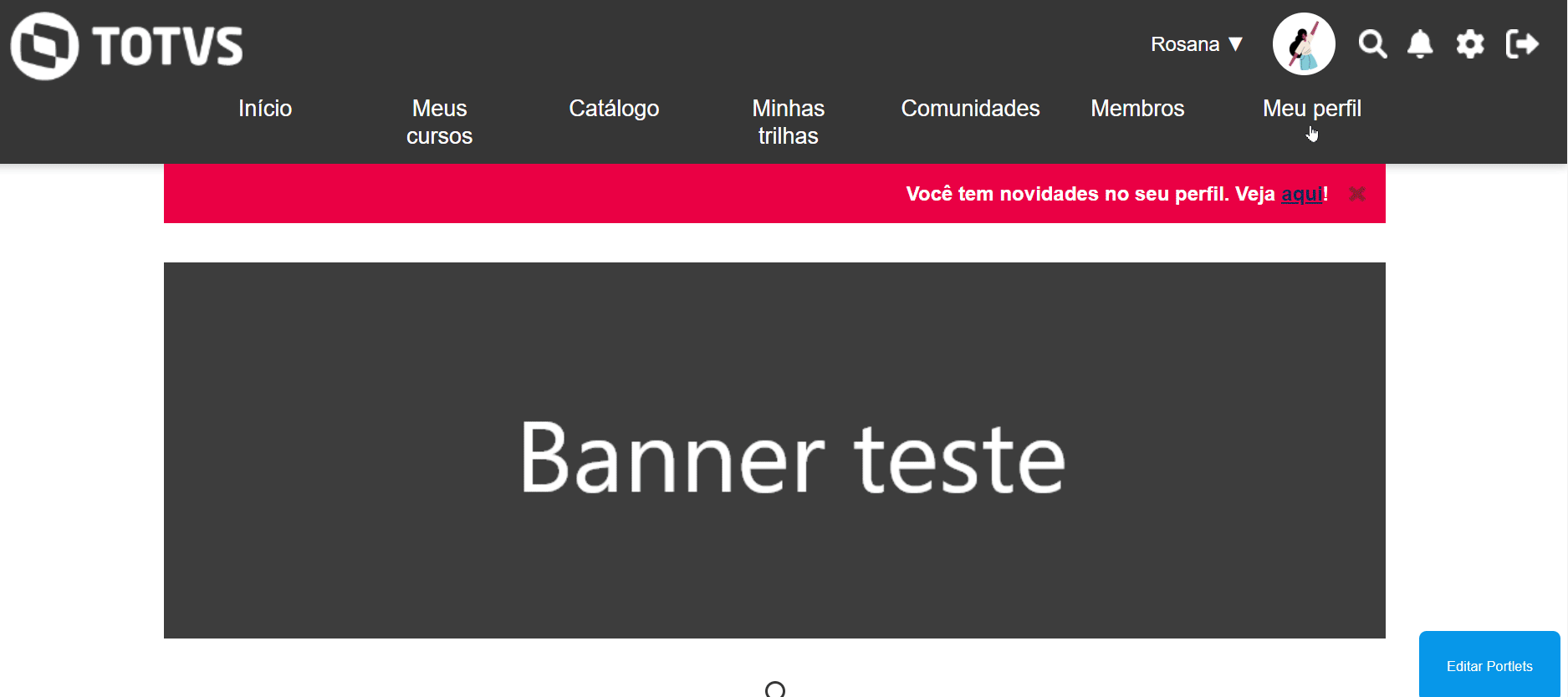The height and width of the screenshot is (697, 1568).
Task: Click Rosana's profile avatar picture
Action: [1304, 43]
